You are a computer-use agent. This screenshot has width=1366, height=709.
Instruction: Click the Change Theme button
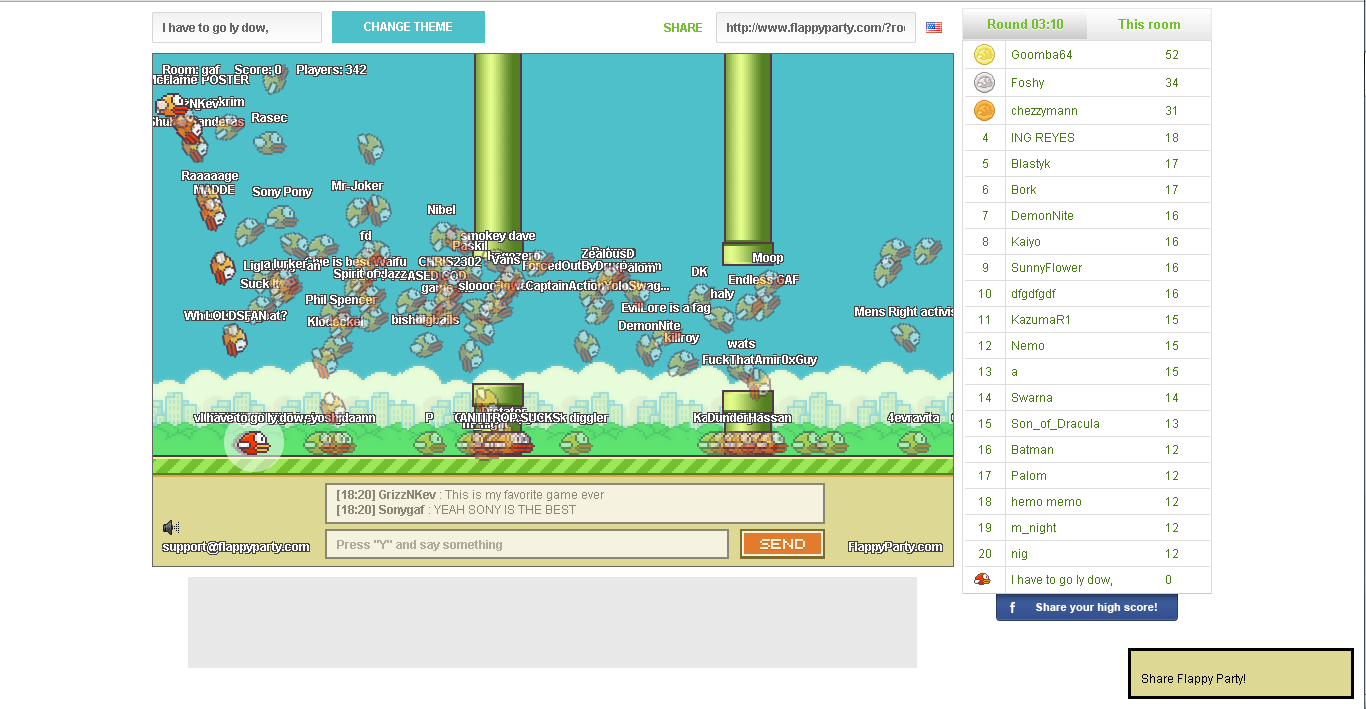pos(408,27)
